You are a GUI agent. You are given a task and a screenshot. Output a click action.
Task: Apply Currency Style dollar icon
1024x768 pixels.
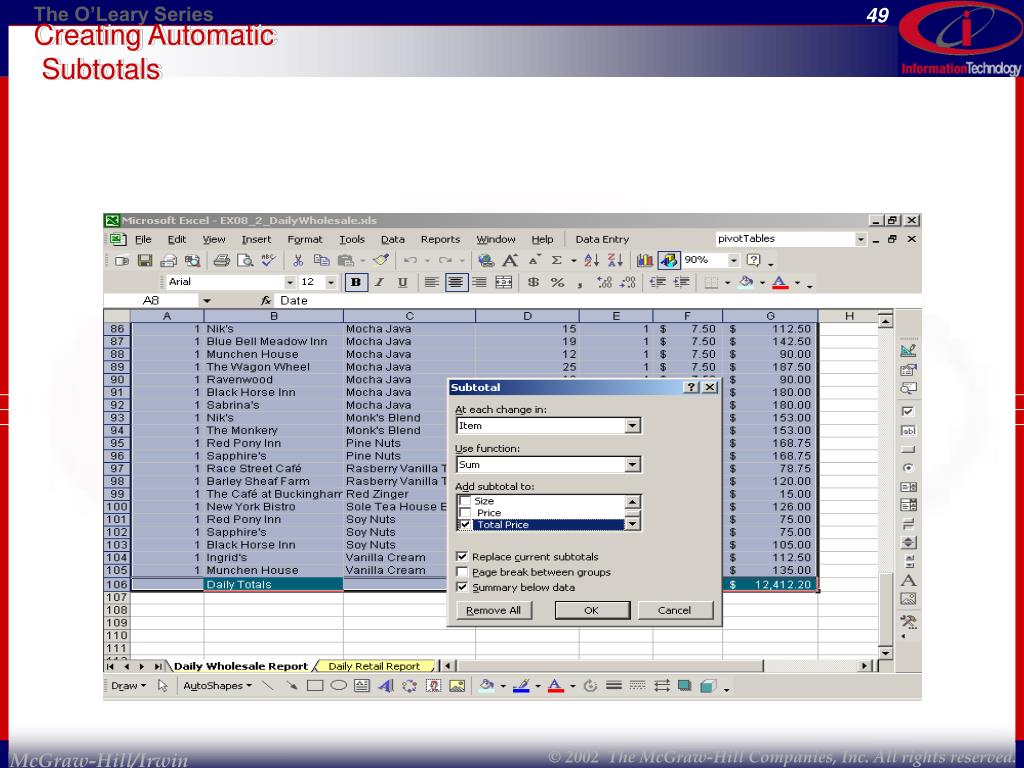(534, 282)
